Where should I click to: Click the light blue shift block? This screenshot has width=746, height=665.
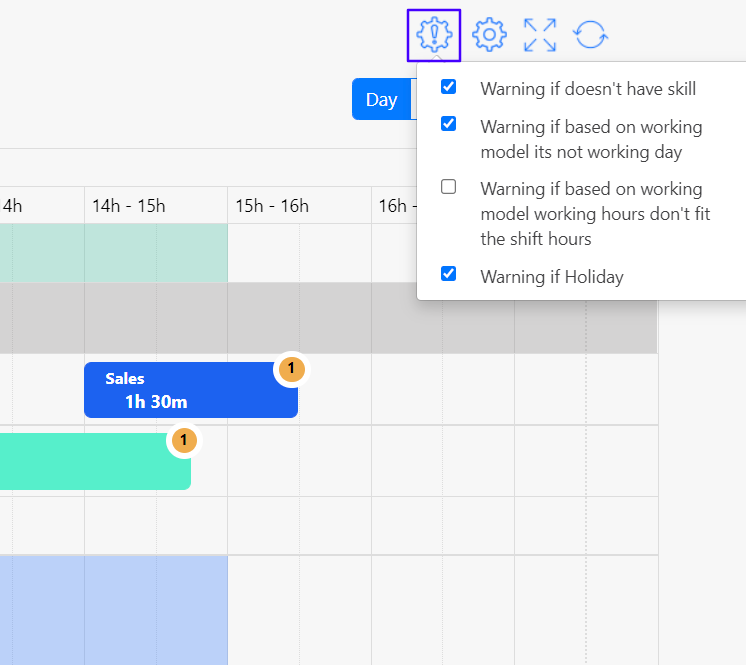[x=110, y=608]
